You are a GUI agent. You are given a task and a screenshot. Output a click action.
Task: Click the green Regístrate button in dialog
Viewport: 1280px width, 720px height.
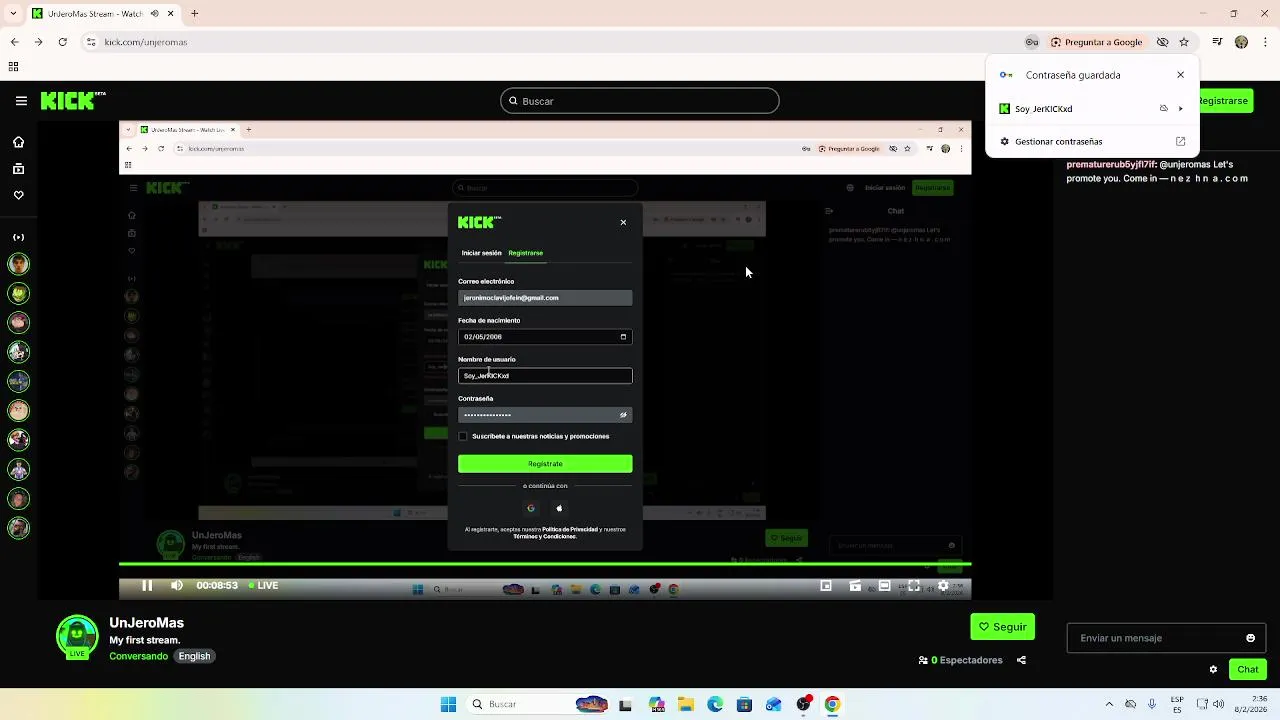[x=545, y=464]
